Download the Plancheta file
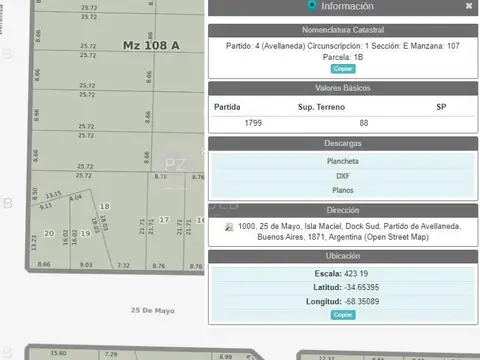The width and height of the screenshot is (480, 360). click(x=343, y=161)
